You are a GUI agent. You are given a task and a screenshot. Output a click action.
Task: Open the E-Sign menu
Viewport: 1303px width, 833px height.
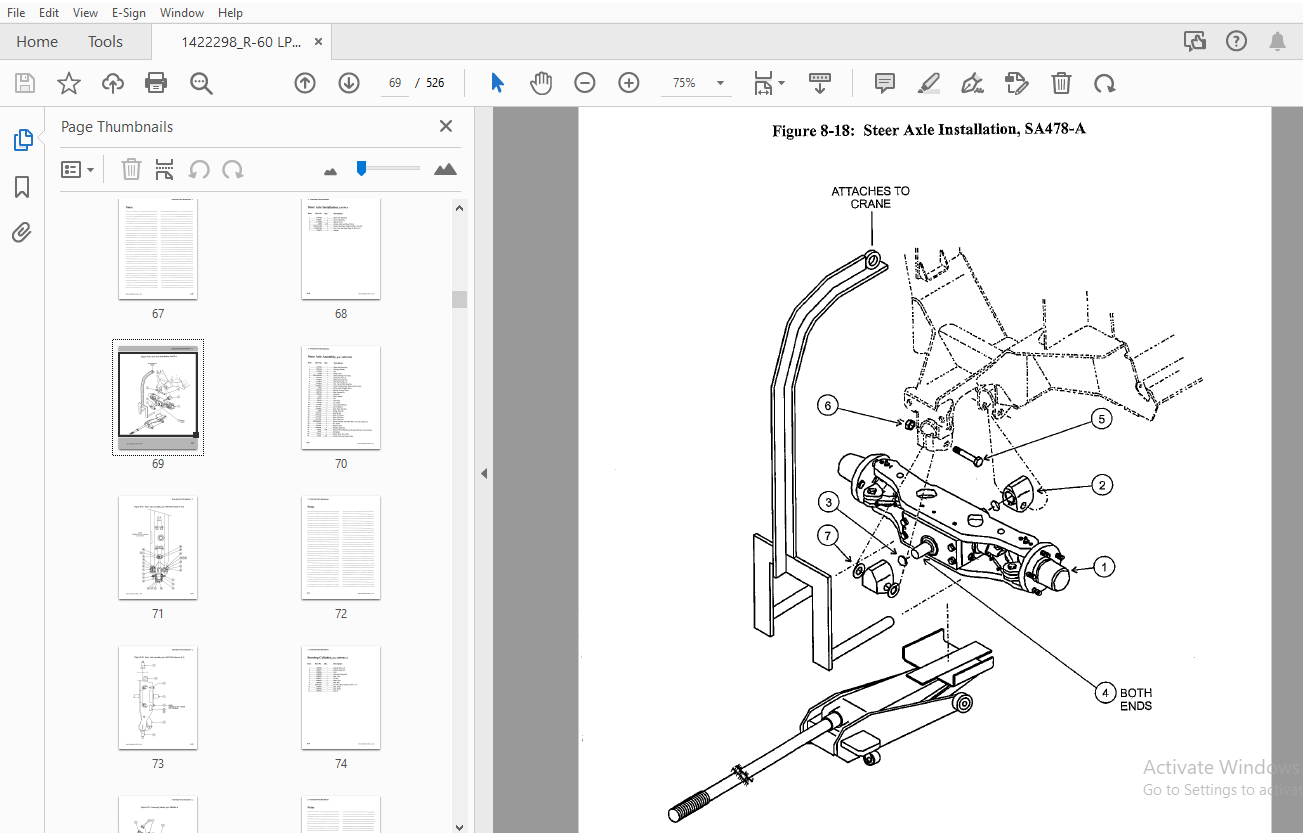[129, 13]
